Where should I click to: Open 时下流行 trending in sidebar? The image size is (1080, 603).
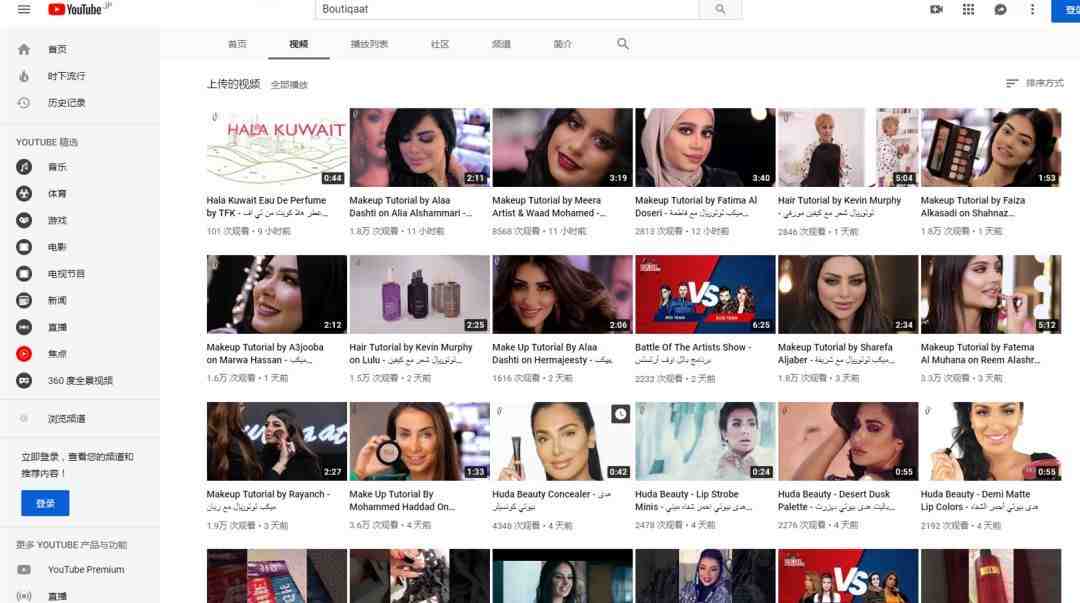(66, 76)
